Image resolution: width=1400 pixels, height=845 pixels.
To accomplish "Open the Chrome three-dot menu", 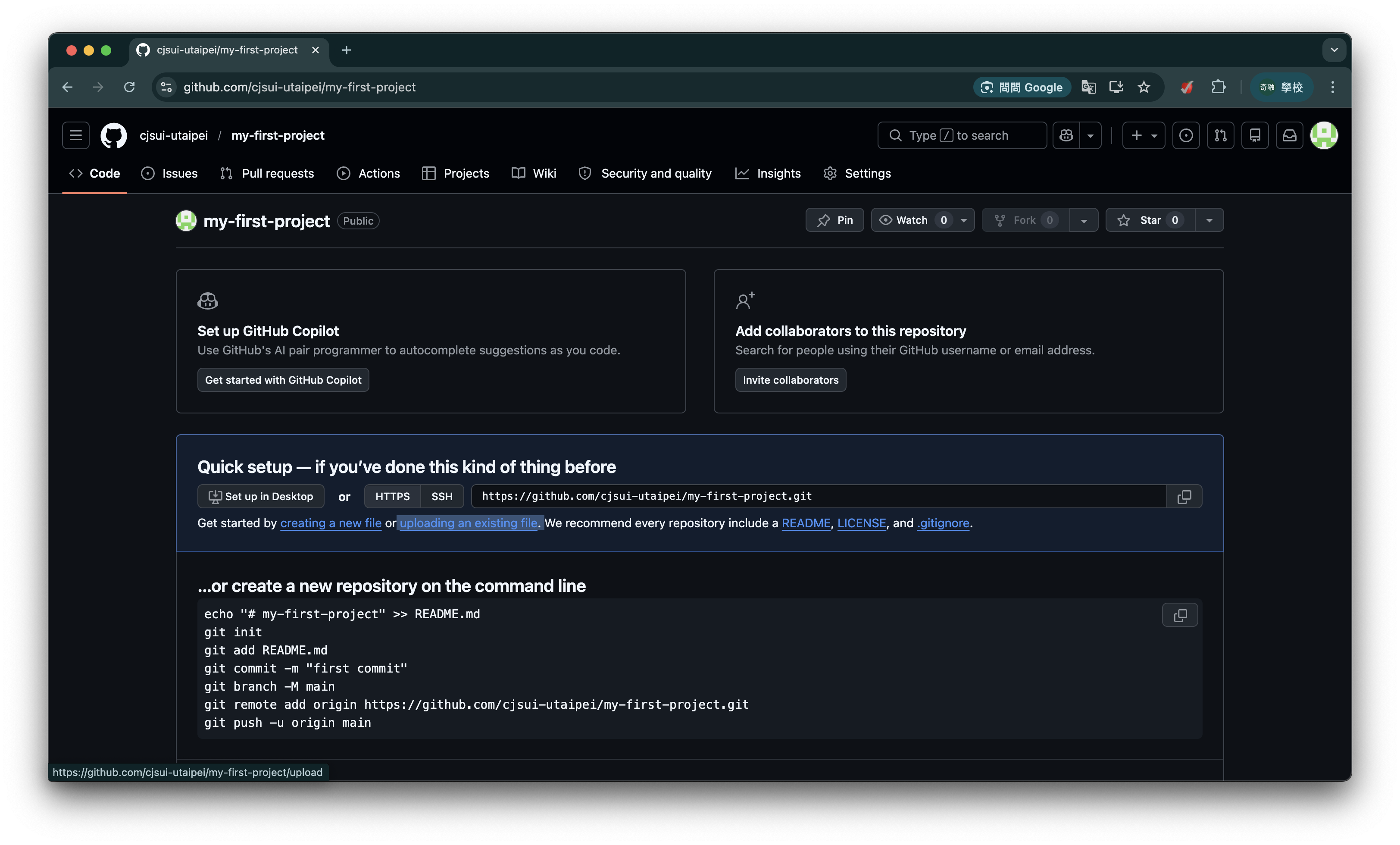I will click(x=1332, y=87).
